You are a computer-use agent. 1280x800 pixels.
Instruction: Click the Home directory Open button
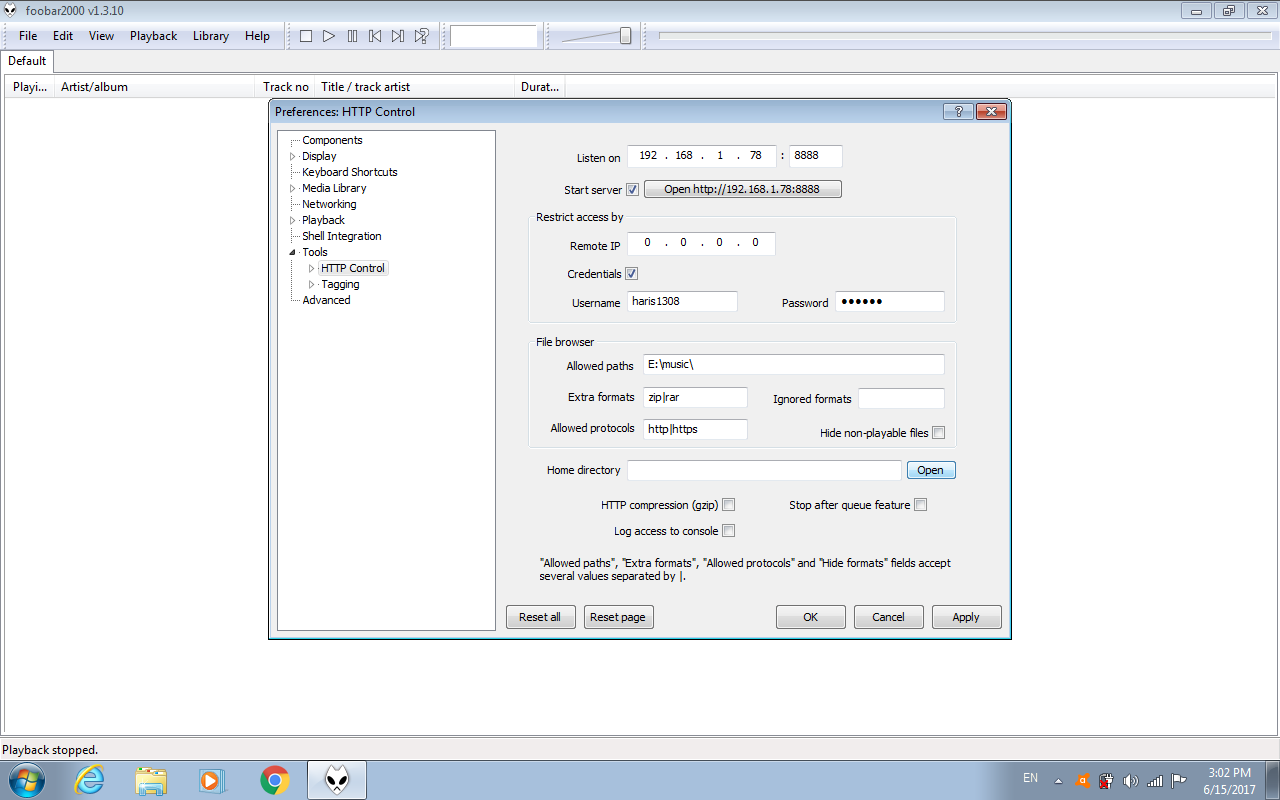pyautogui.click(x=931, y=470)
